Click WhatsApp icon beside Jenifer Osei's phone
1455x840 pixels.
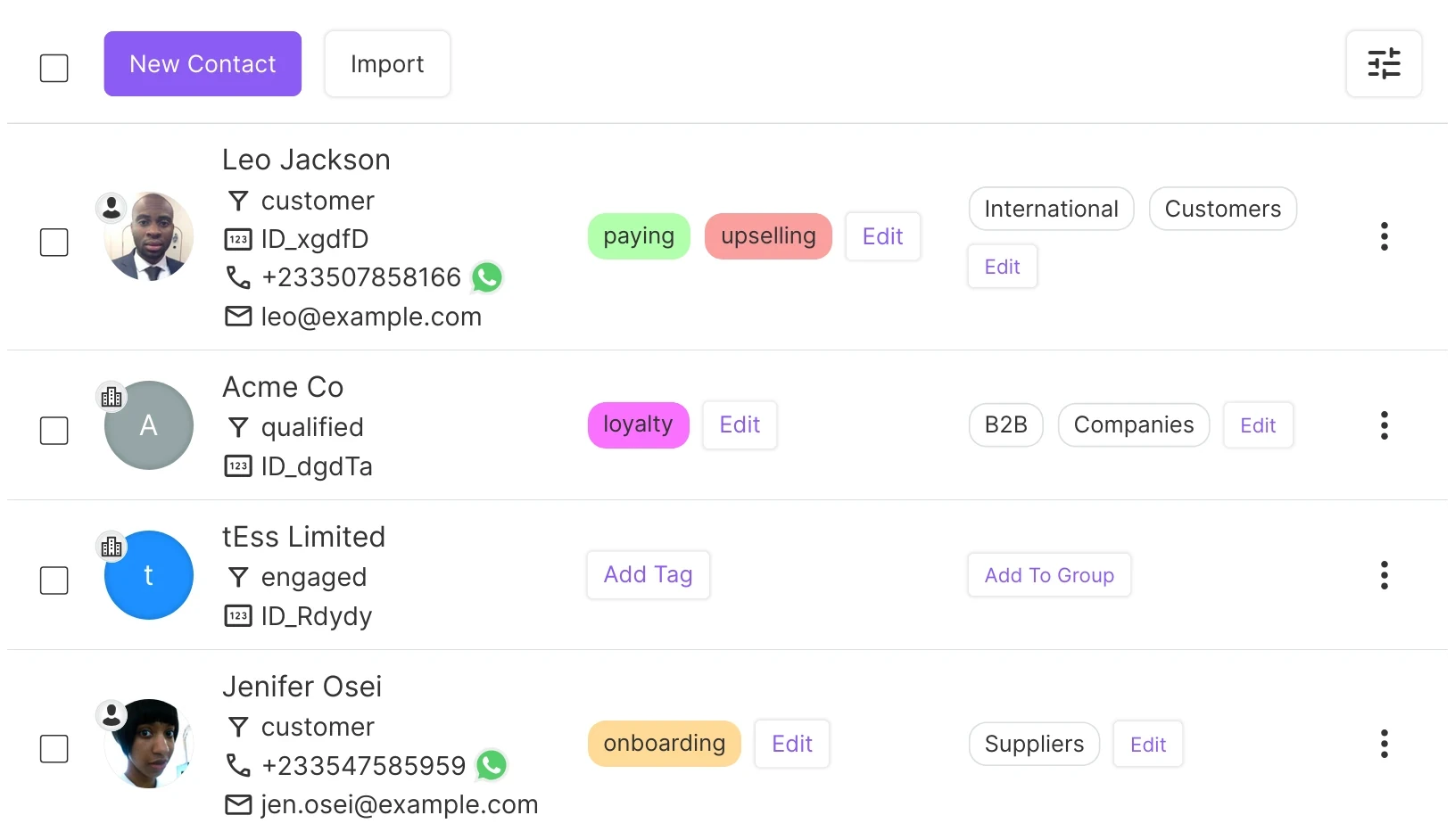coord(492,765)
